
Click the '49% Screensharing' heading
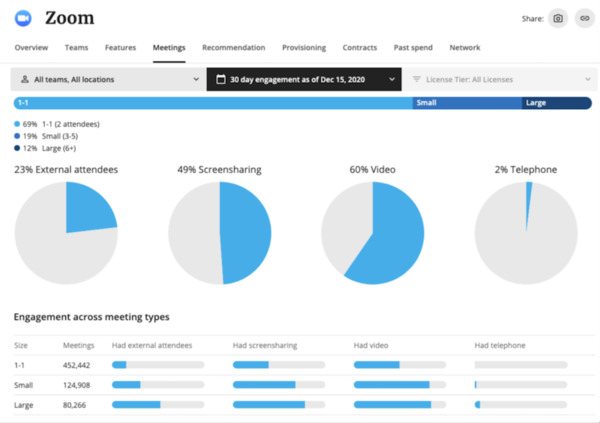point(219,170)
